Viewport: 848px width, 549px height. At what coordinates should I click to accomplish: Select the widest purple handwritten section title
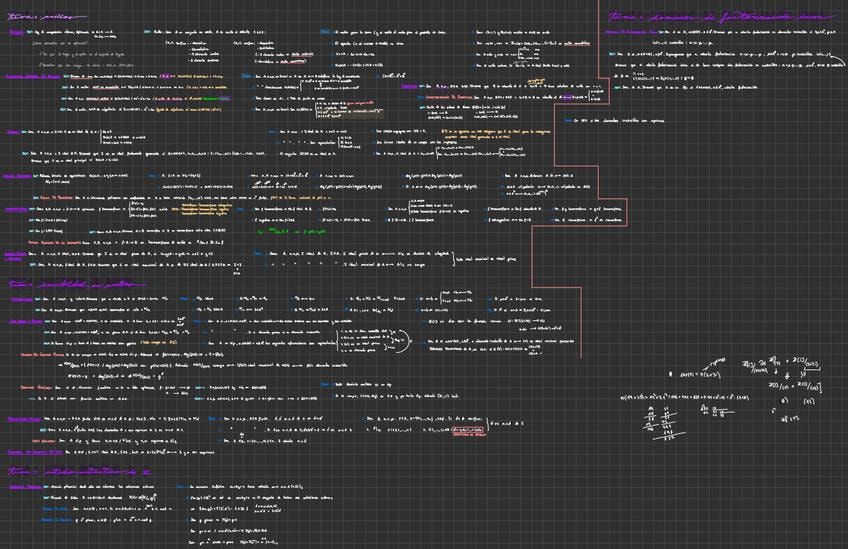pos(724,17)
